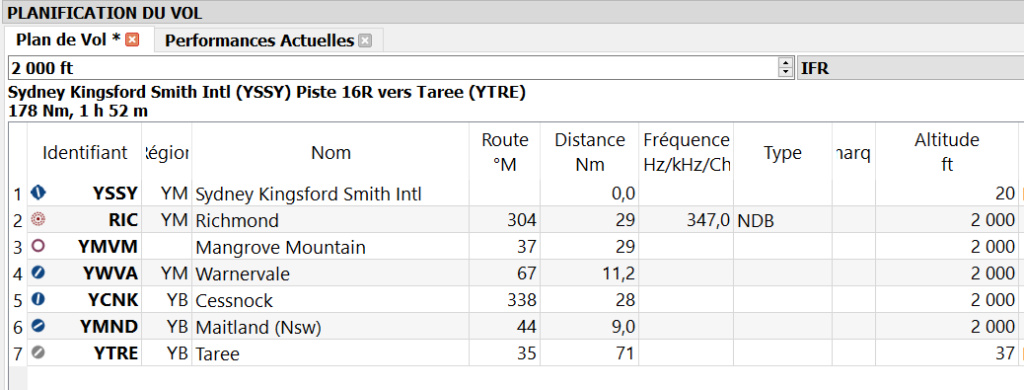Select the Mangrove Mountain row name cell
The width and height of the screenshot is (1024, 390).
tap(330, 248)
